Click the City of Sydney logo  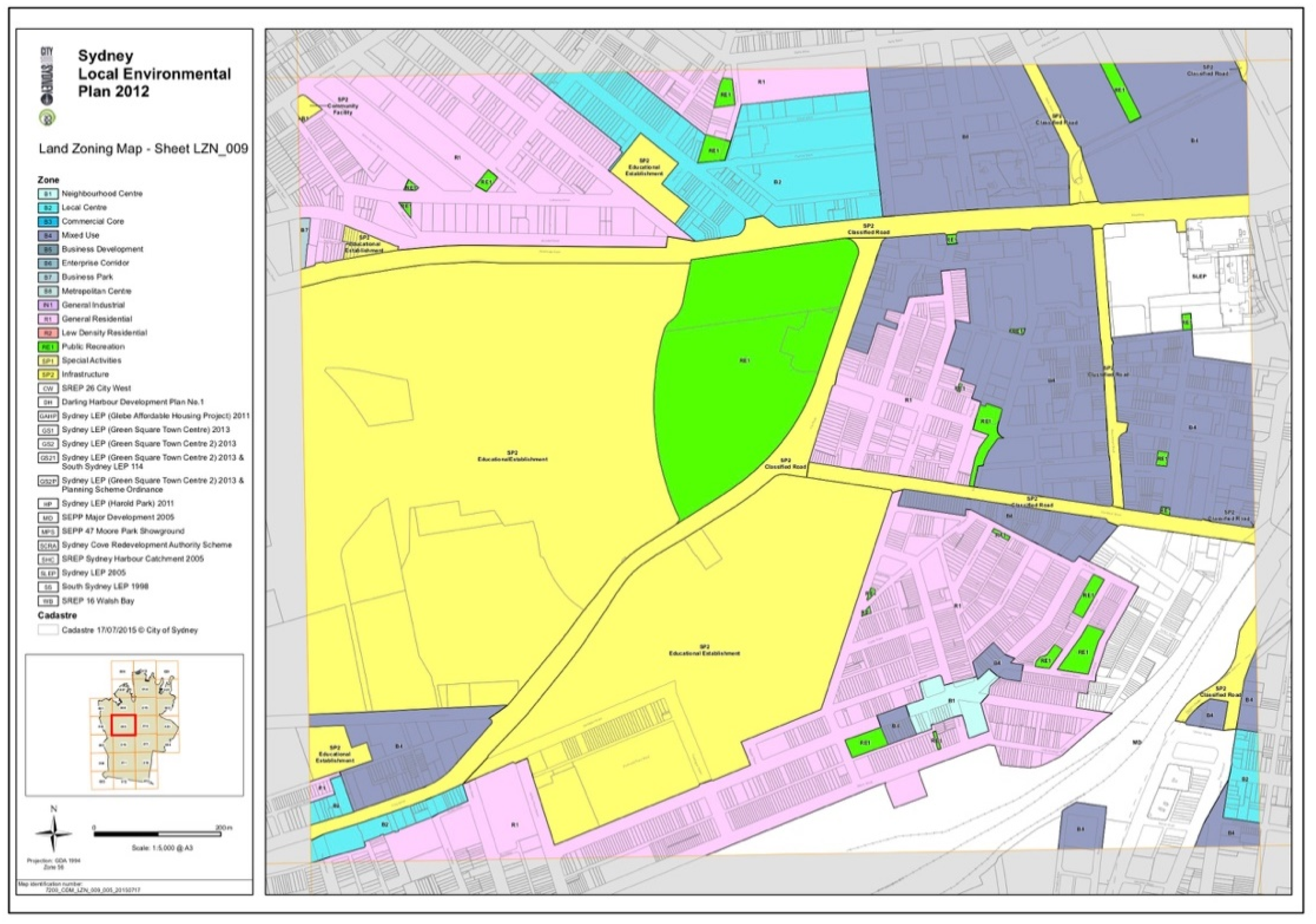tap(46, 76)
